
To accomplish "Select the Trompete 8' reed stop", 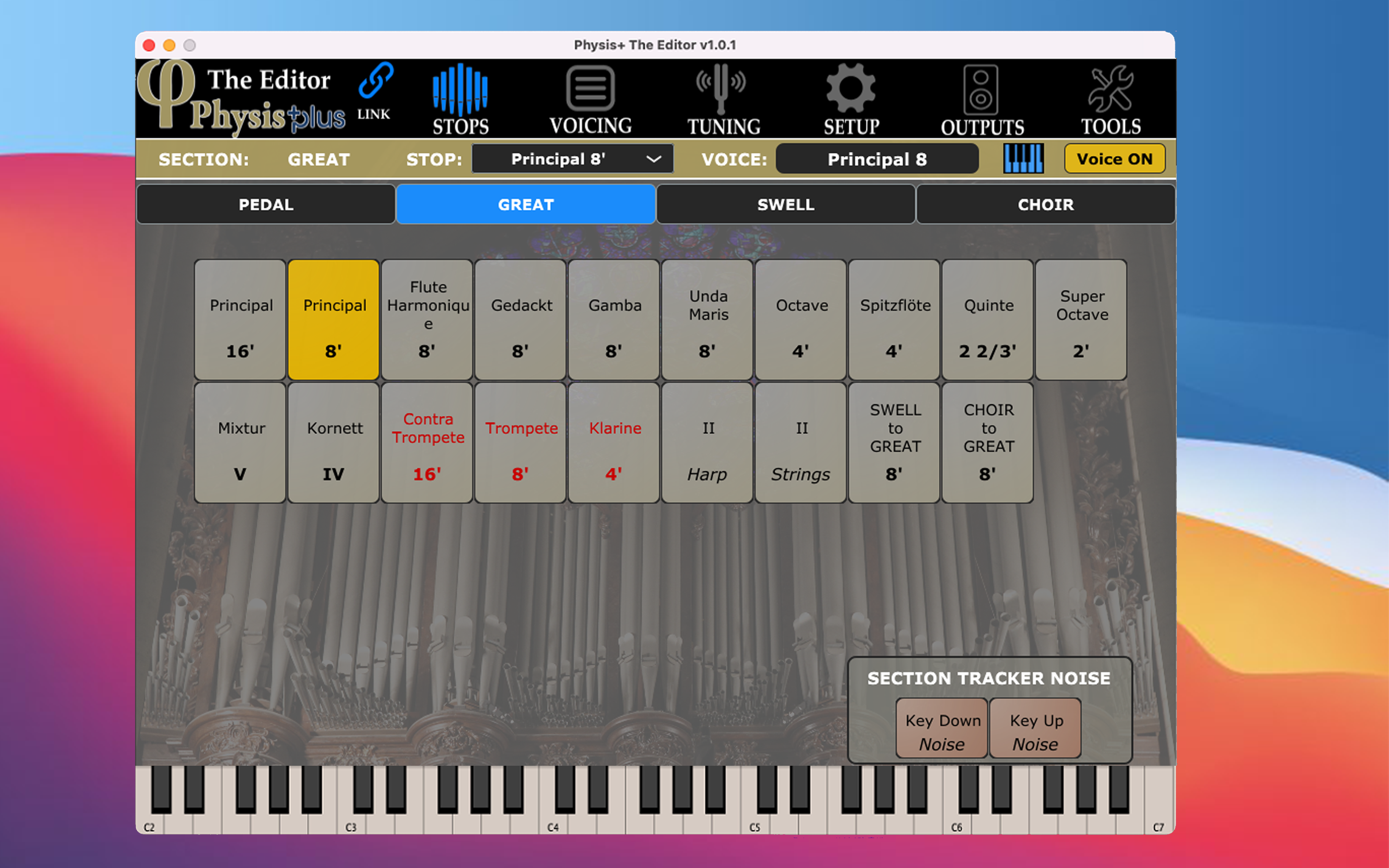I will click(520, 443).
